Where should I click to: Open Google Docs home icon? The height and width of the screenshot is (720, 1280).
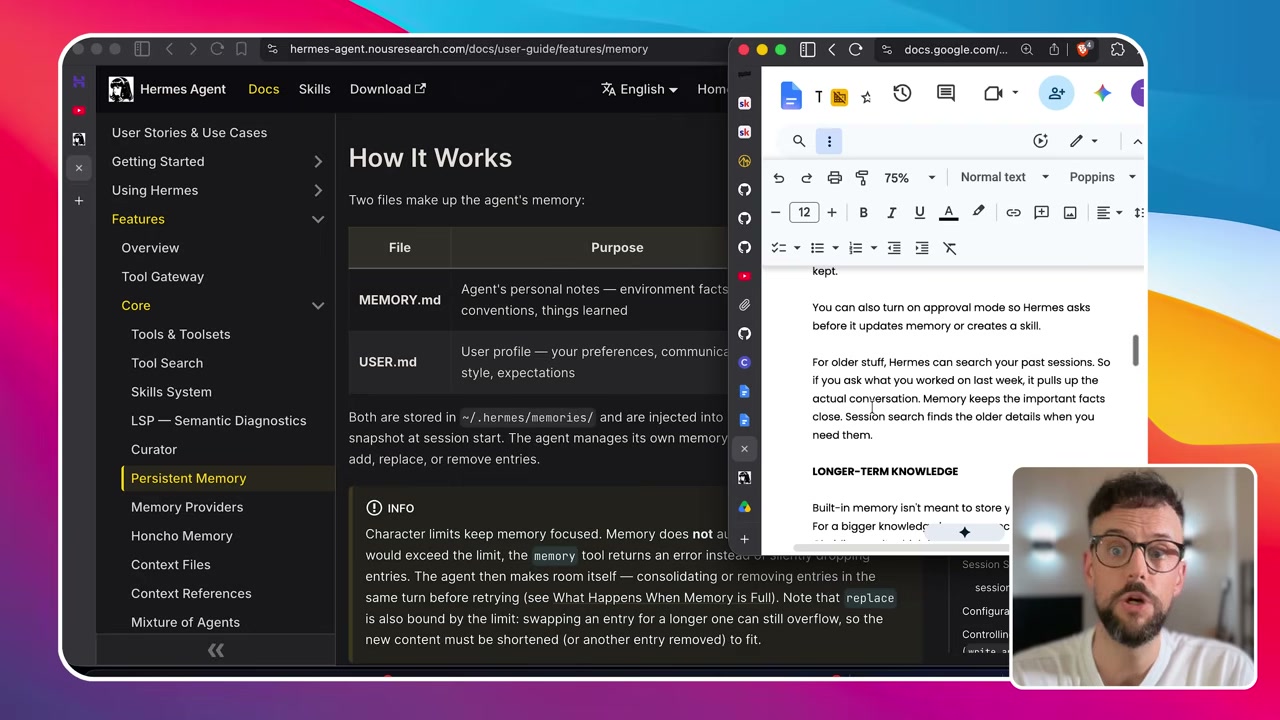[x=791, y=94]
